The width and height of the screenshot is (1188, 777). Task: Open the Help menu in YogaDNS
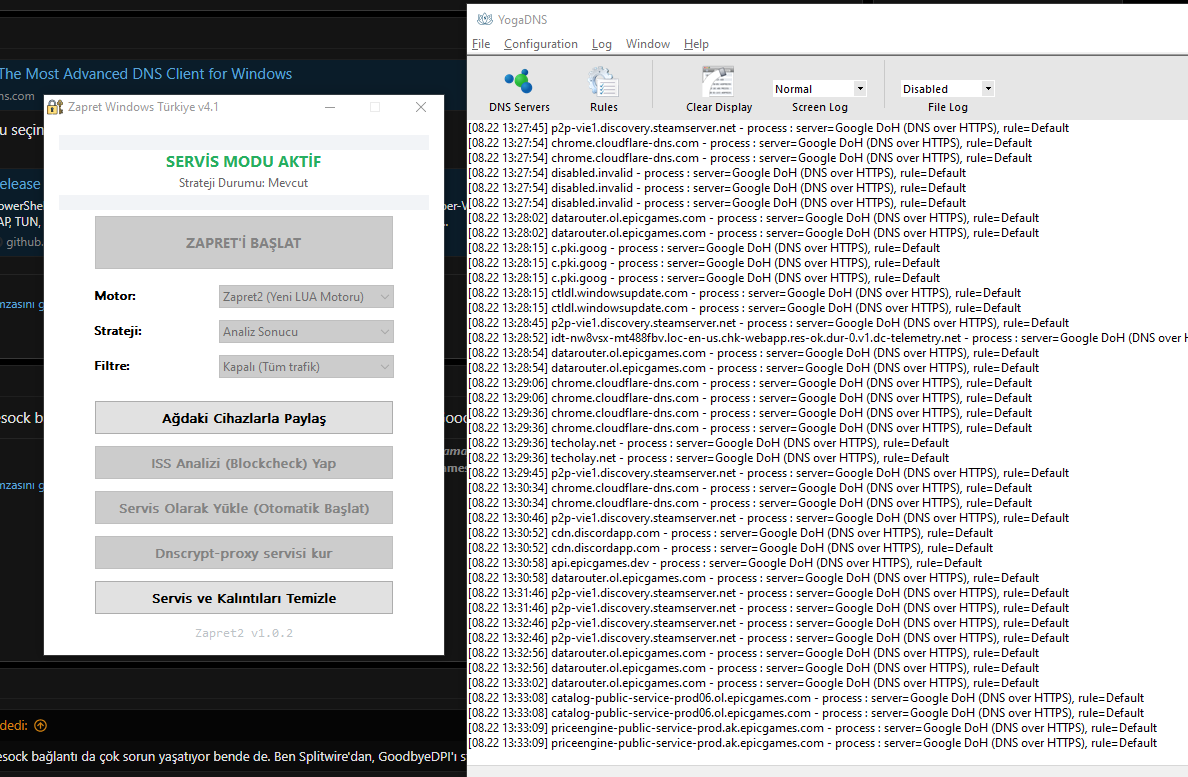(696, 44)
